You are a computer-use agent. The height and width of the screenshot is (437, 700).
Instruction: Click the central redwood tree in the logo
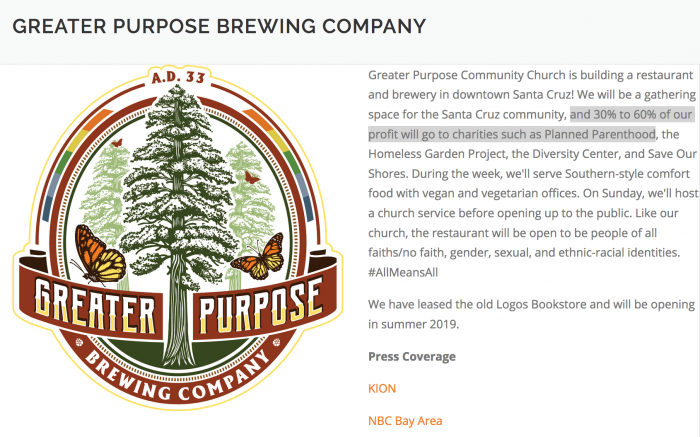(178, 214)
